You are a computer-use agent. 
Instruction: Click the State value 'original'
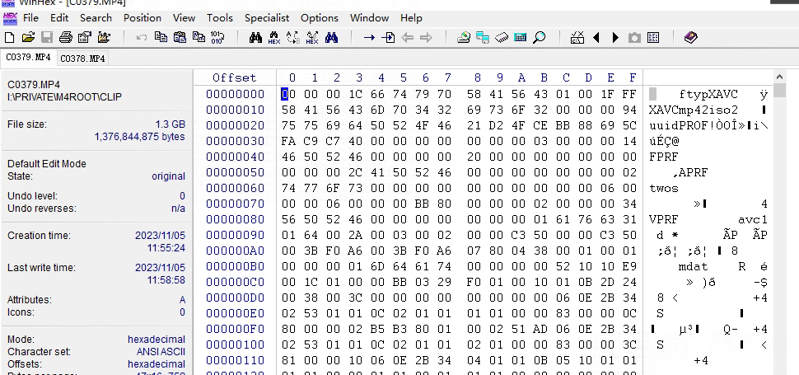tap(169, 176)
